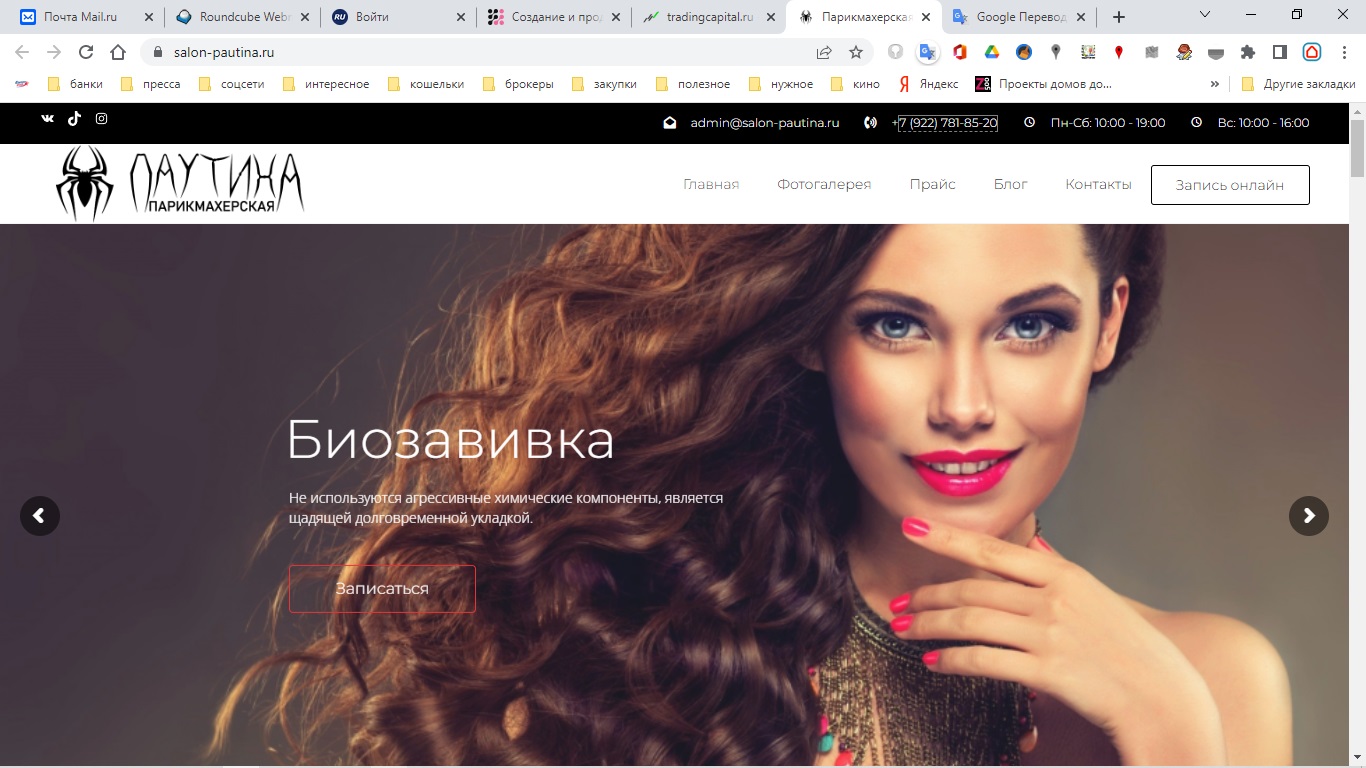
Task: Open the VK social icon
Action: [48, 119]
